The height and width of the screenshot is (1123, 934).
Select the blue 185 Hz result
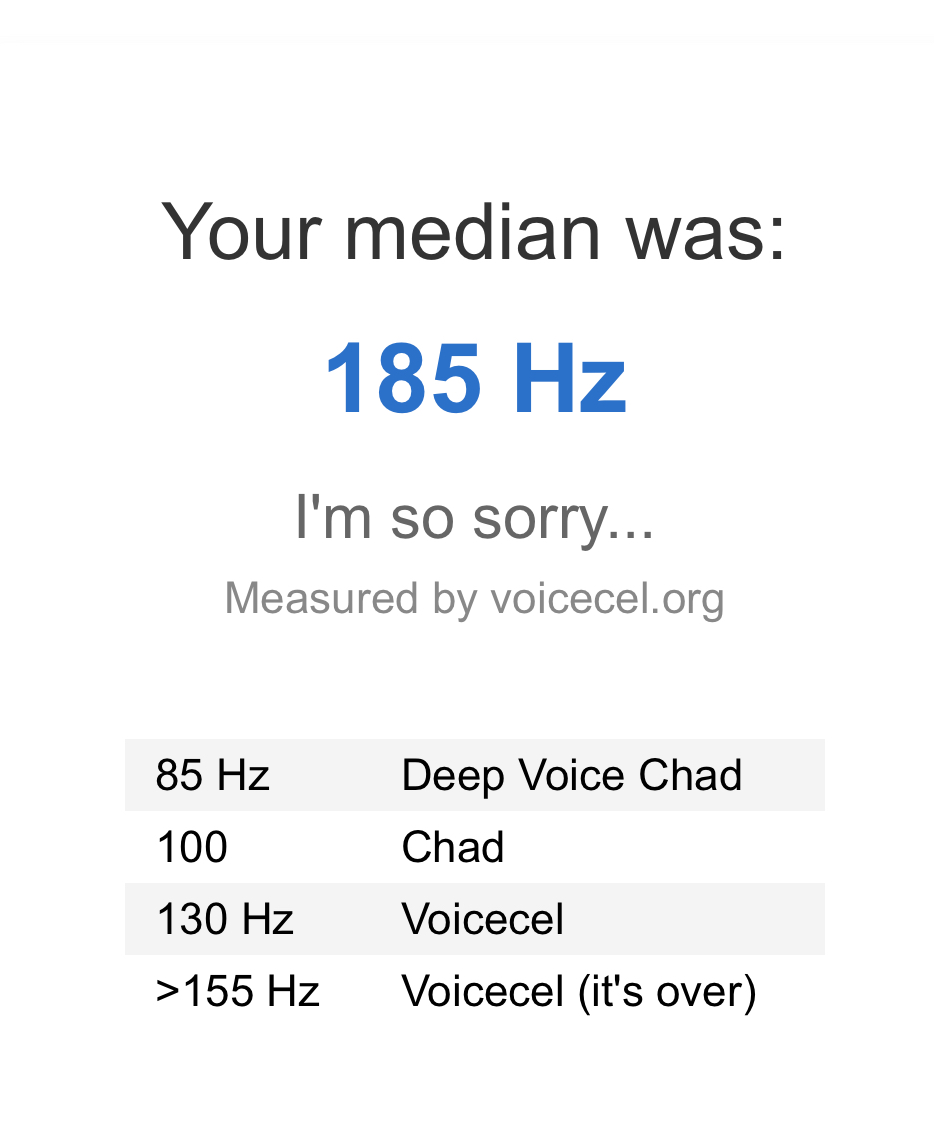pos(475,378)
